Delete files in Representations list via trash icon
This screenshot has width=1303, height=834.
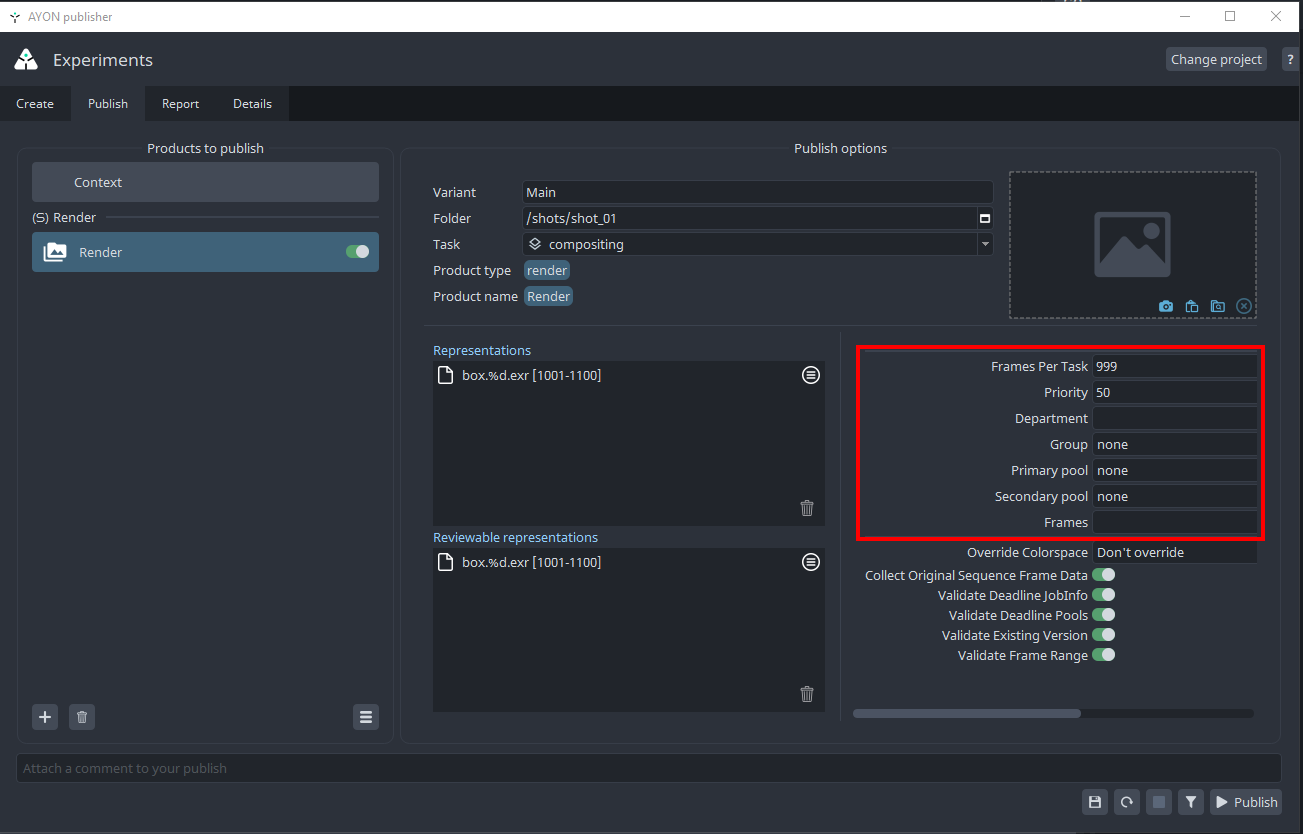807,508
